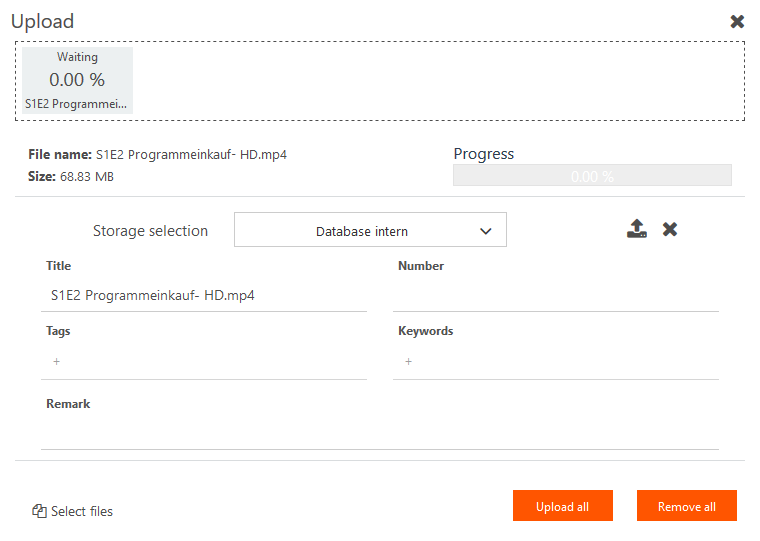Add a keyword with the Keywords plus icon
The width and height of the screenshot is (760, 541).
pos(409,362)
